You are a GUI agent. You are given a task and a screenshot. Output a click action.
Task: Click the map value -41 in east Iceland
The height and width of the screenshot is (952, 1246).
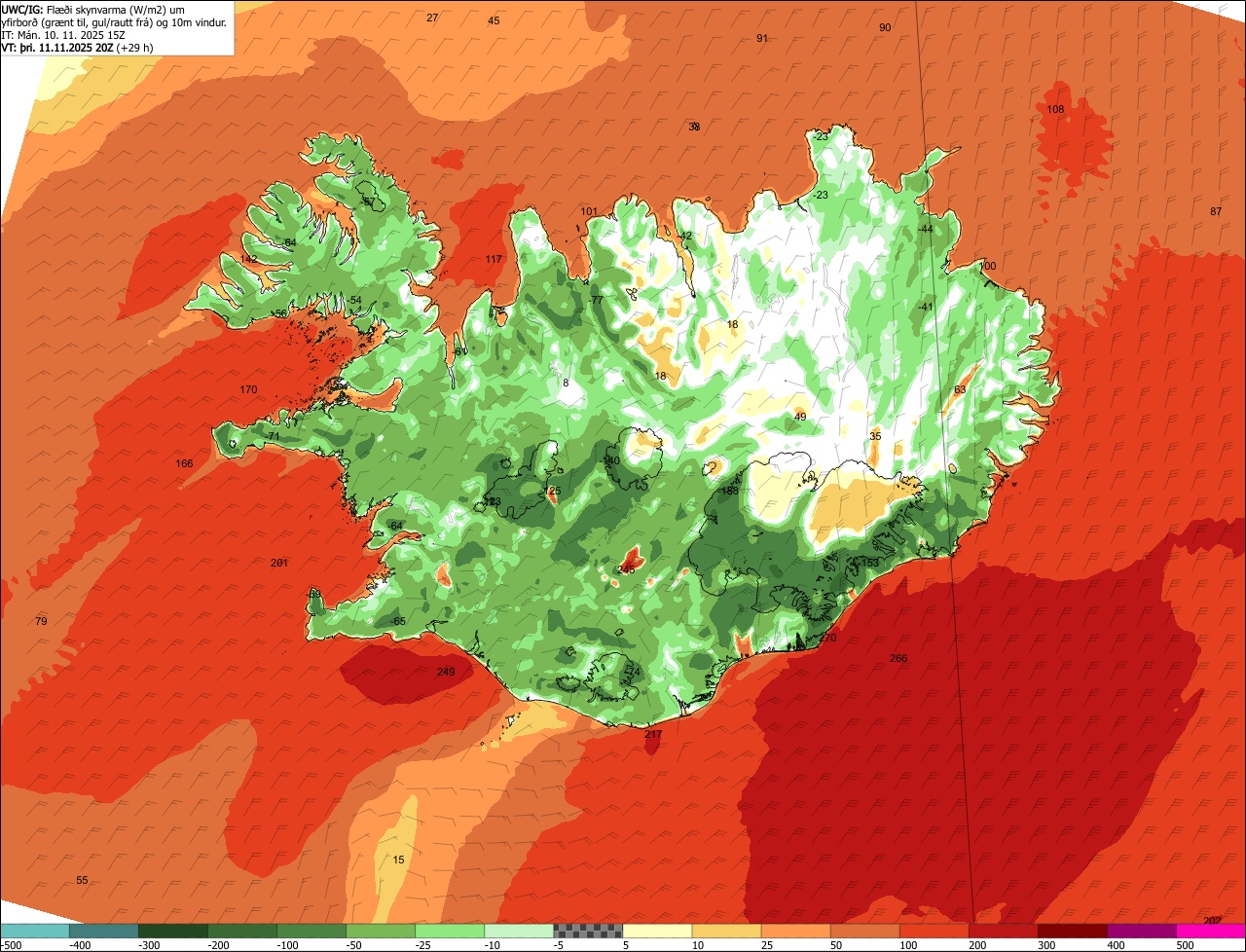925,307
